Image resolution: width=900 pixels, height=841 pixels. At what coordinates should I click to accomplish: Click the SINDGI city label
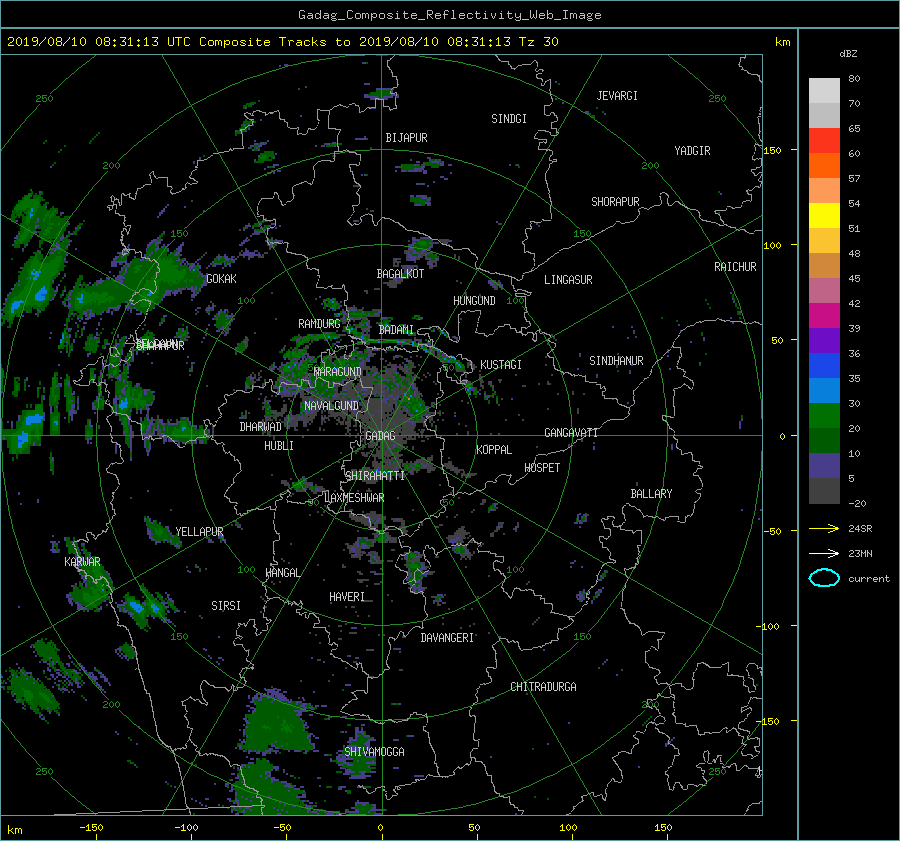(509, 119)
